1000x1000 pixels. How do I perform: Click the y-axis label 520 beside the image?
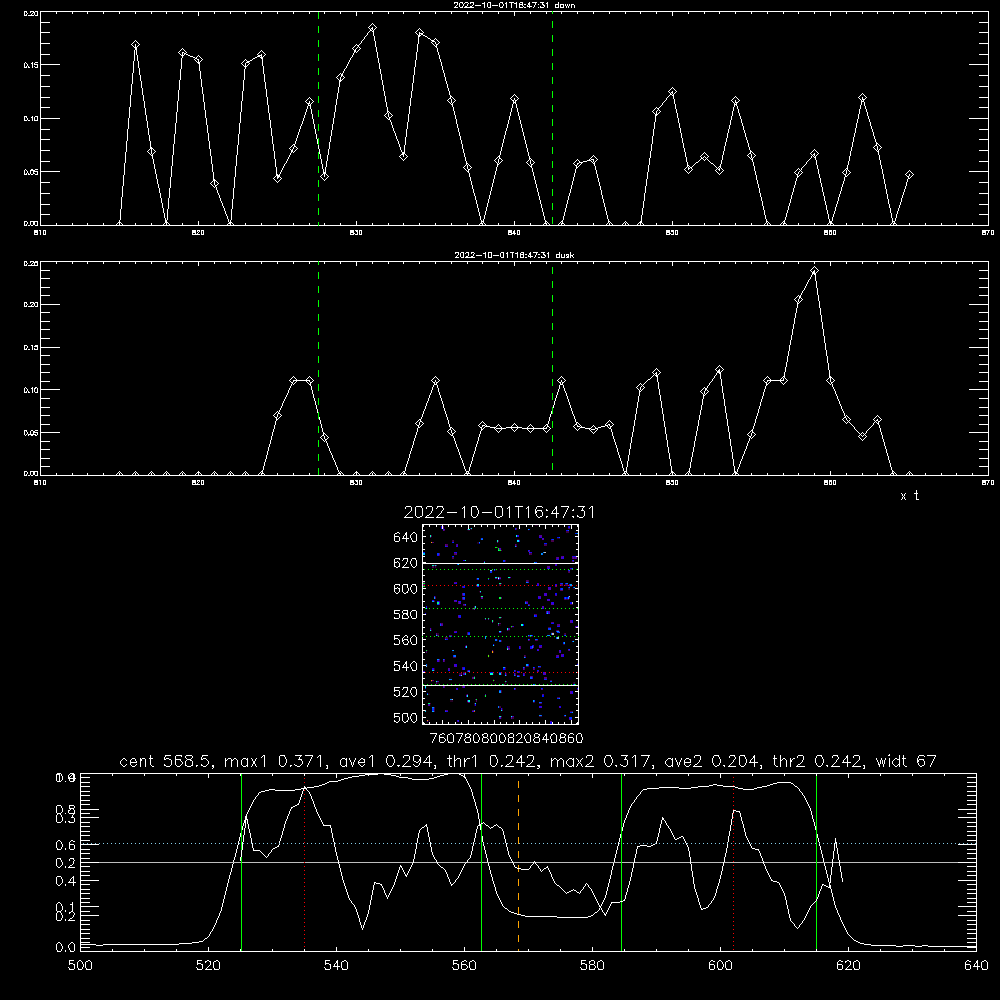(x=406, y=692)
